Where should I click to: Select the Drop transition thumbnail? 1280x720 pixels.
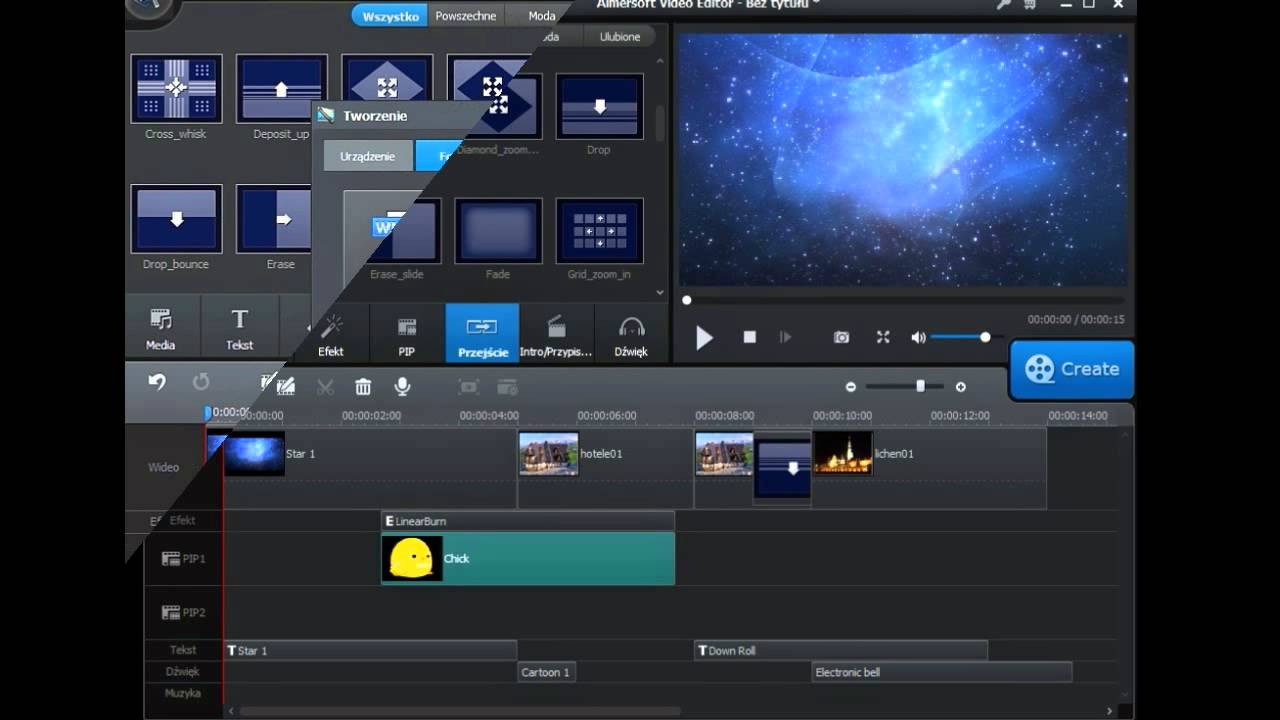point(599,105)
